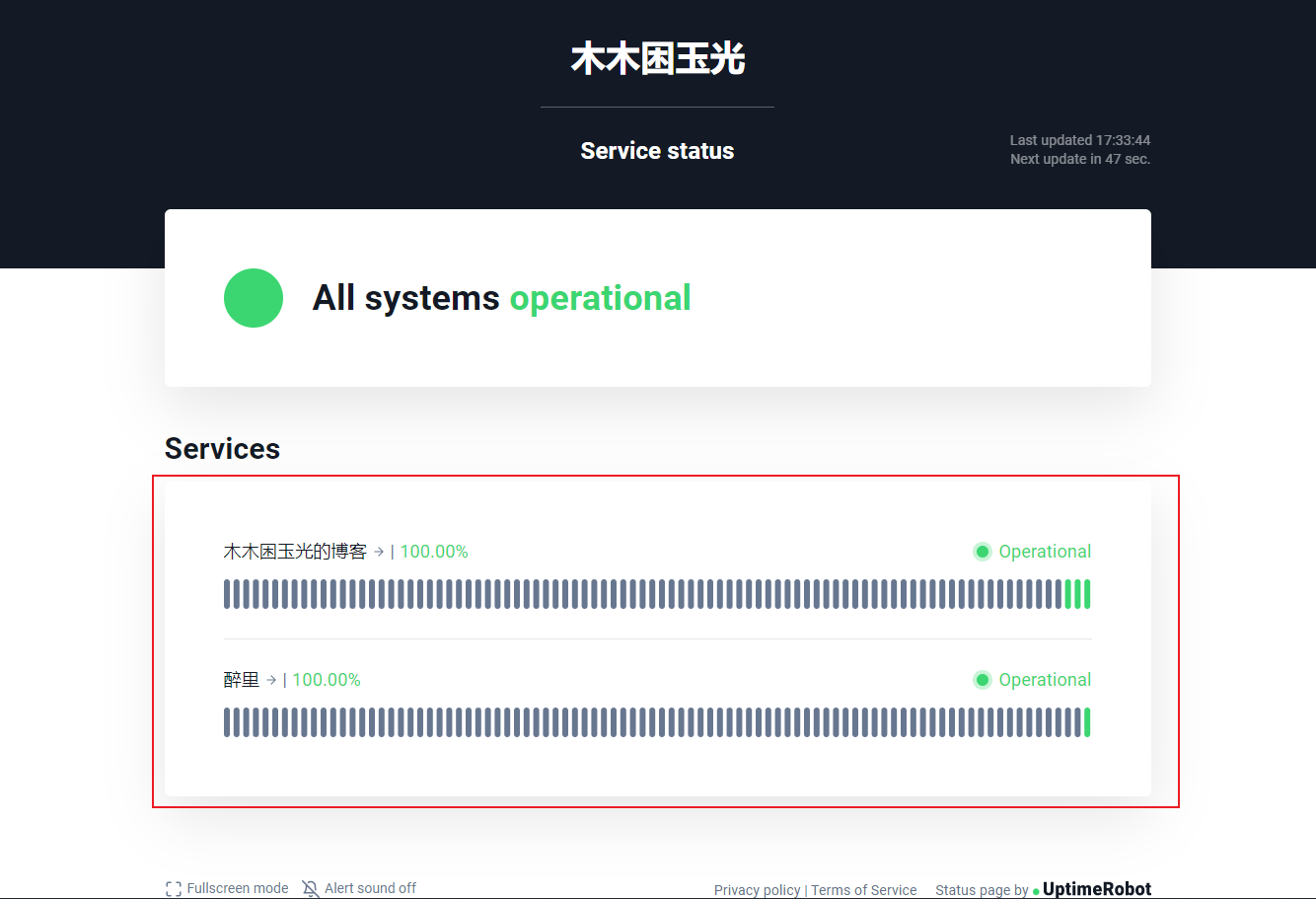The width and height of the screenshot is (1316, 899).
Task: Toggle the Alert sound off bell icon
Action: pos(311,888)
